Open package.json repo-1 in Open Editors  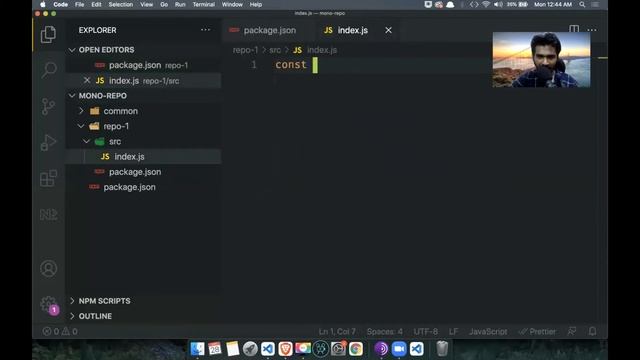coord(144,65)
